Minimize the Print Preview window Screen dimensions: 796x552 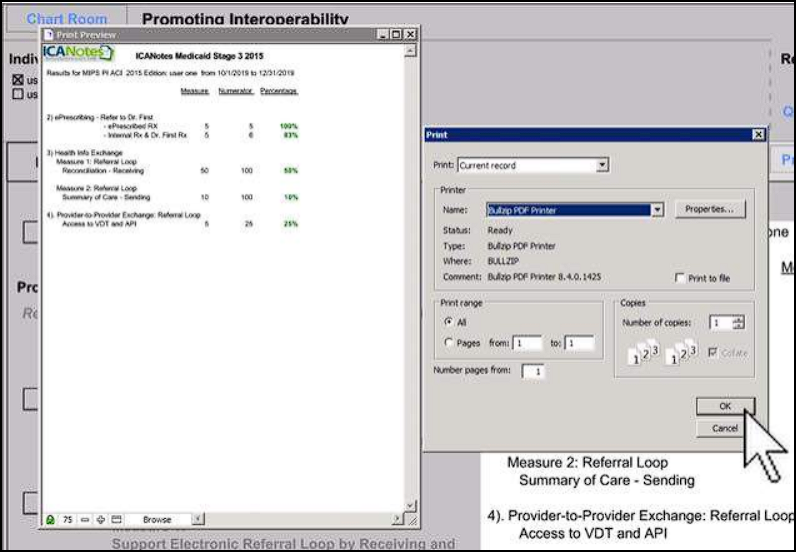click(383, 34)
